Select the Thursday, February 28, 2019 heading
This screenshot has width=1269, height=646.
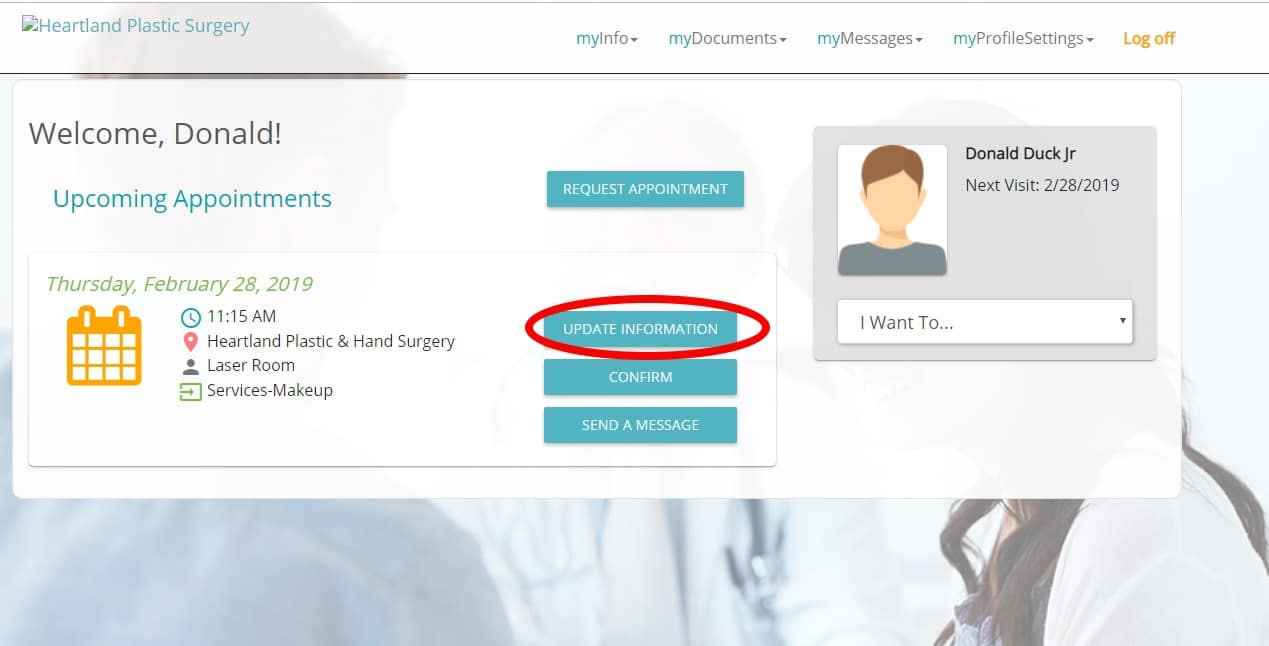click(179, 284)
